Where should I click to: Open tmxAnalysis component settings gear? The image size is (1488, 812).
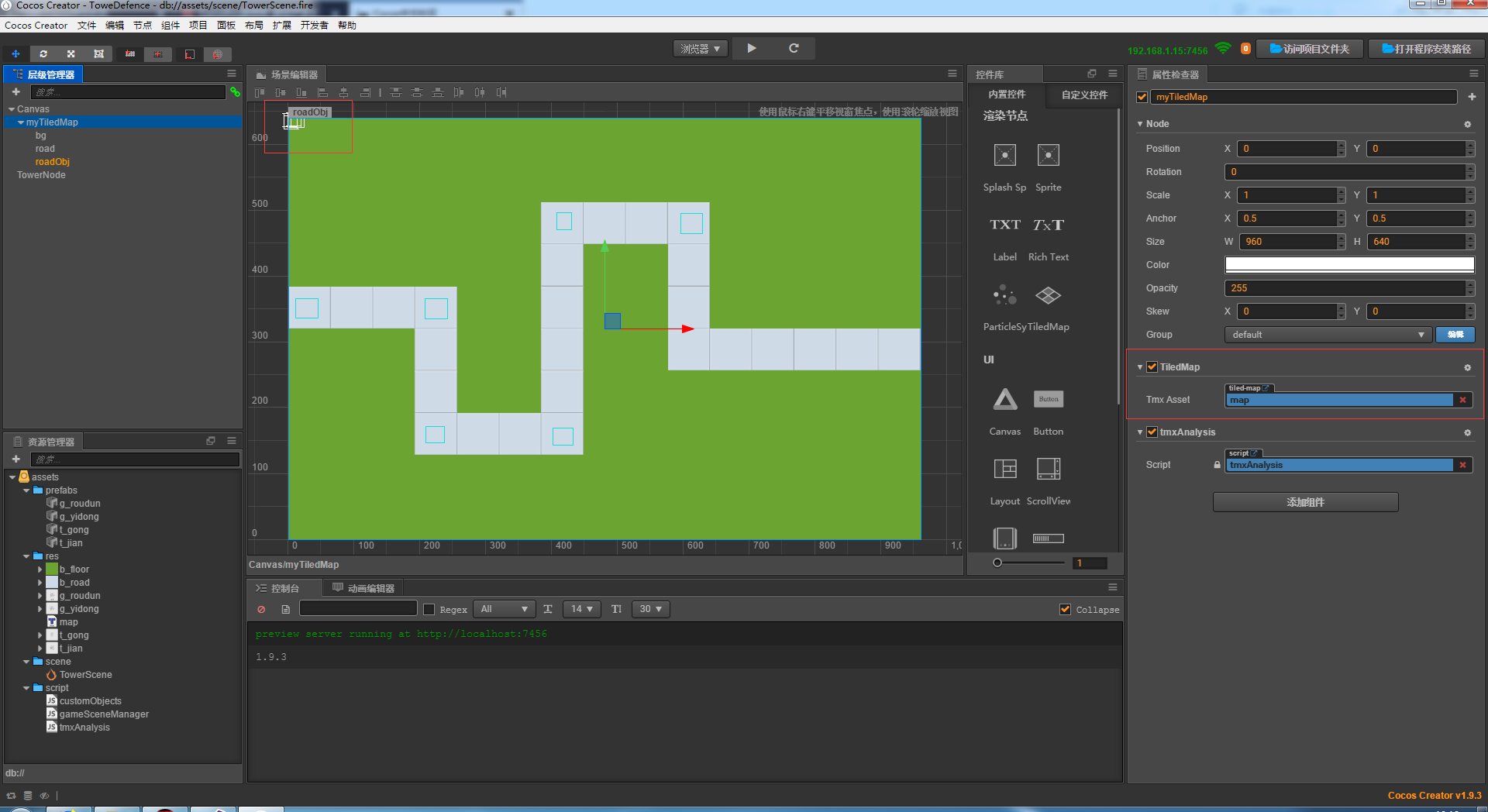1467,432
